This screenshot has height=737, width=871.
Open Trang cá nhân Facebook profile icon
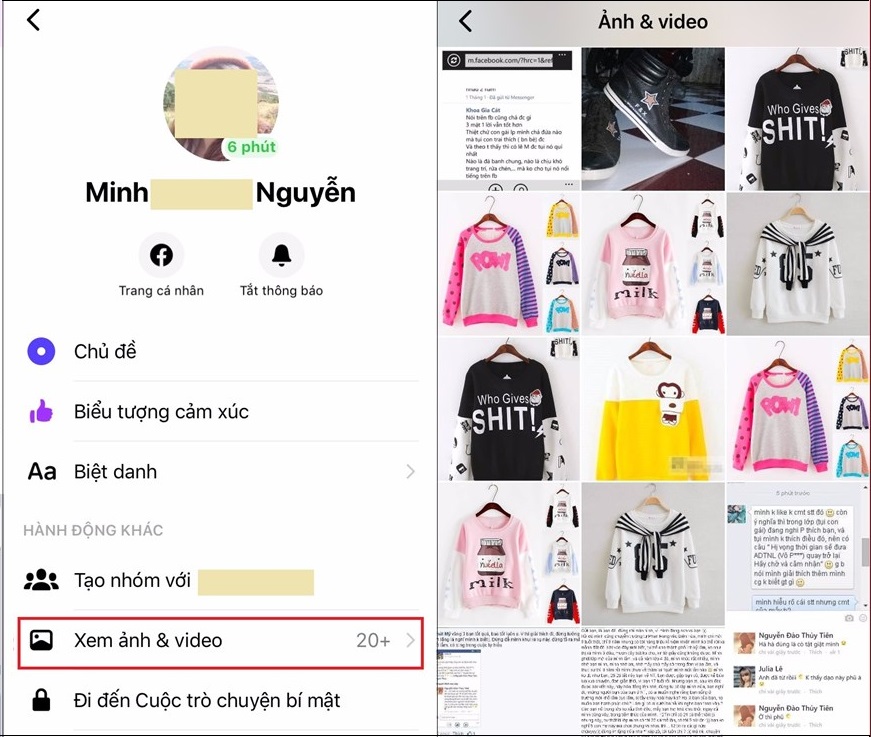pyautogui.click(x=161, y=255)
